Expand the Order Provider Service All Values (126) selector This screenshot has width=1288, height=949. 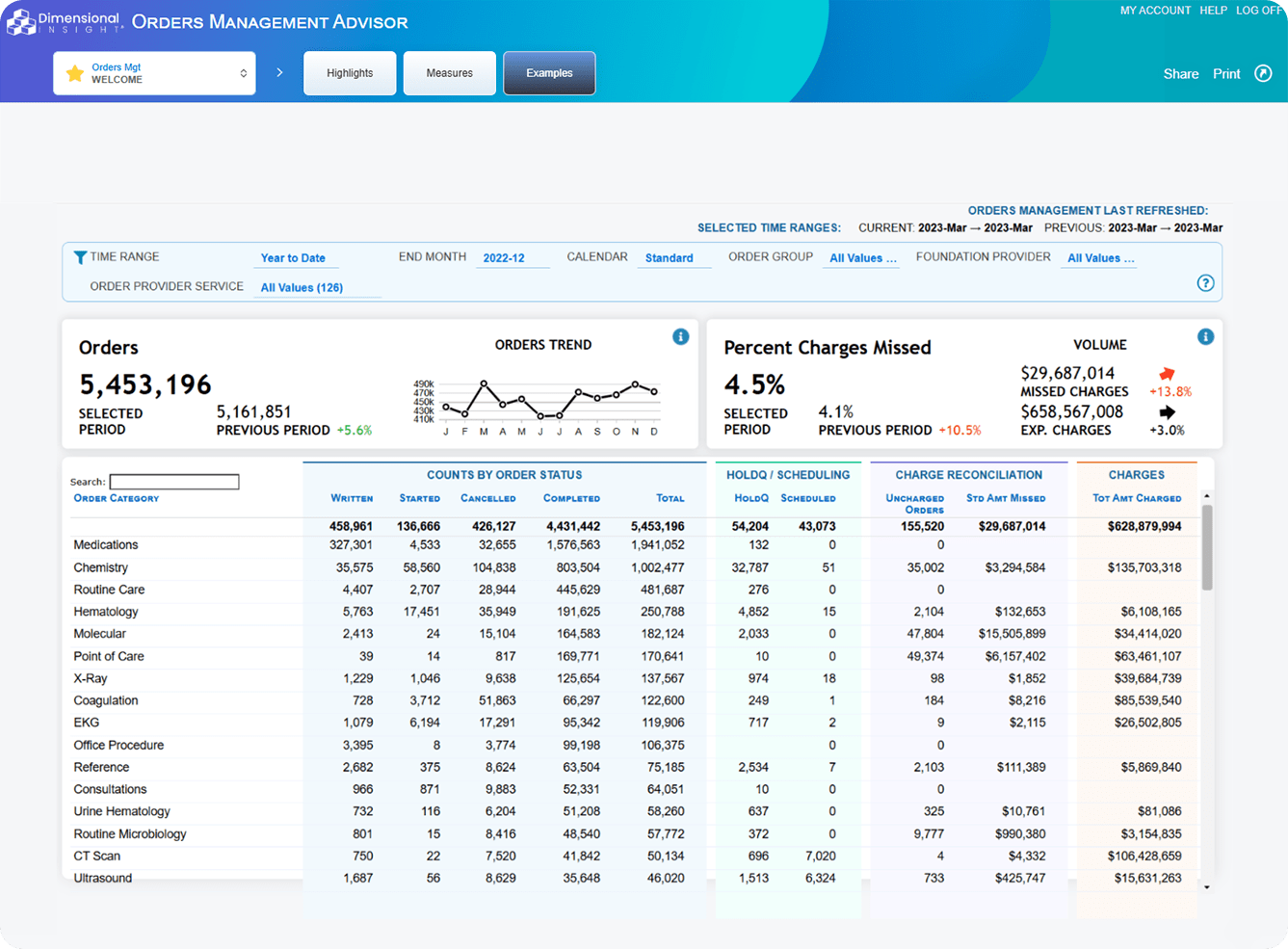302,287
